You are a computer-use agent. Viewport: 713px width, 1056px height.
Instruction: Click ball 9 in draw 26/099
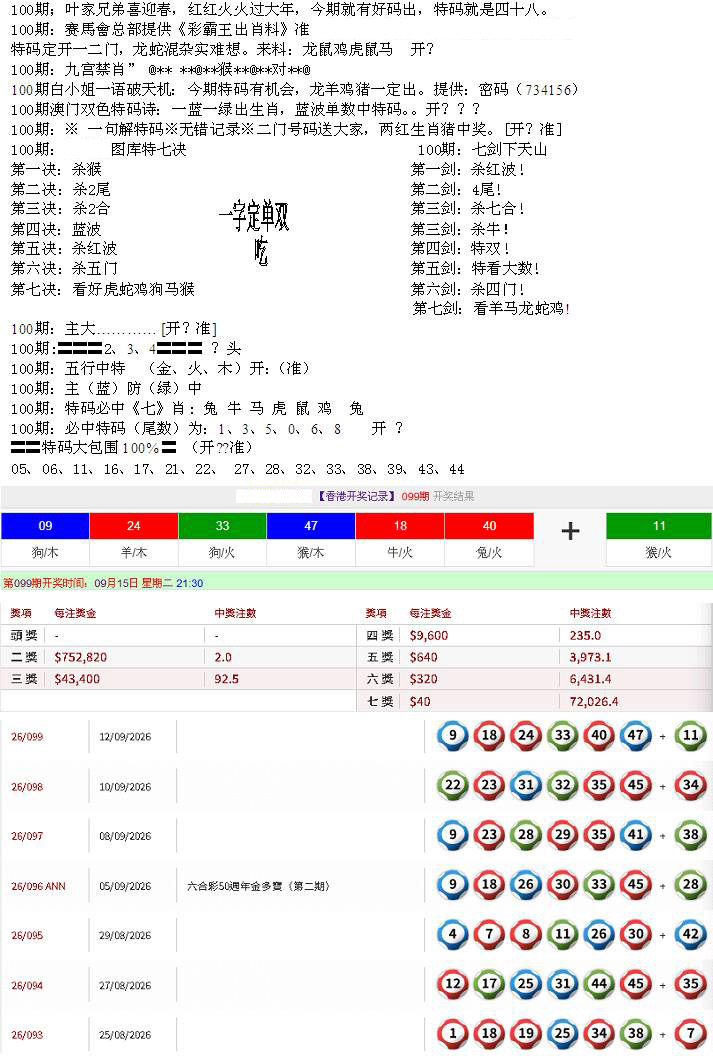tap(453, 735)
